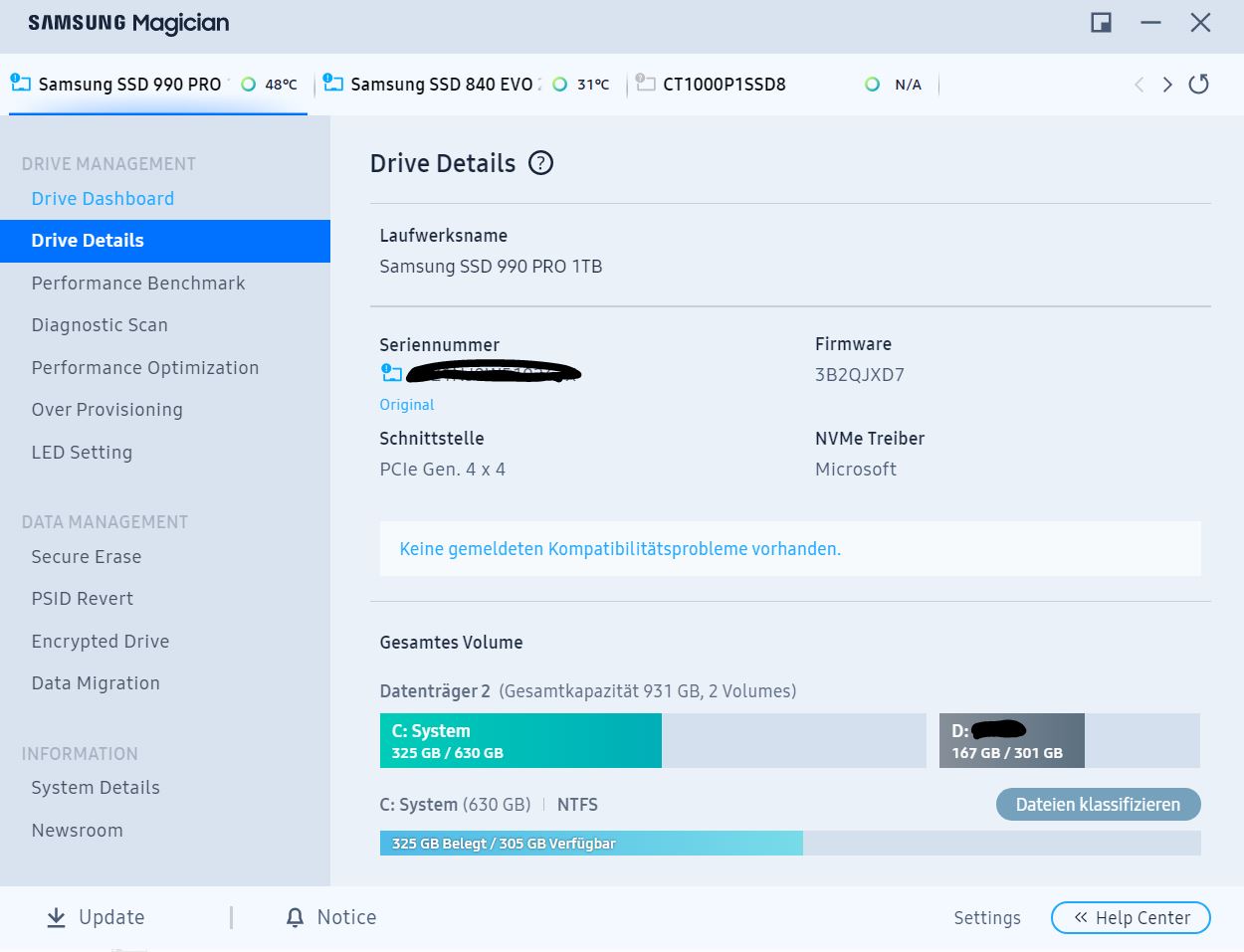Open Diagnostic Scan
Image resolution: width=1244 pixels, height=952 pixels.
(x=100, y=325)
